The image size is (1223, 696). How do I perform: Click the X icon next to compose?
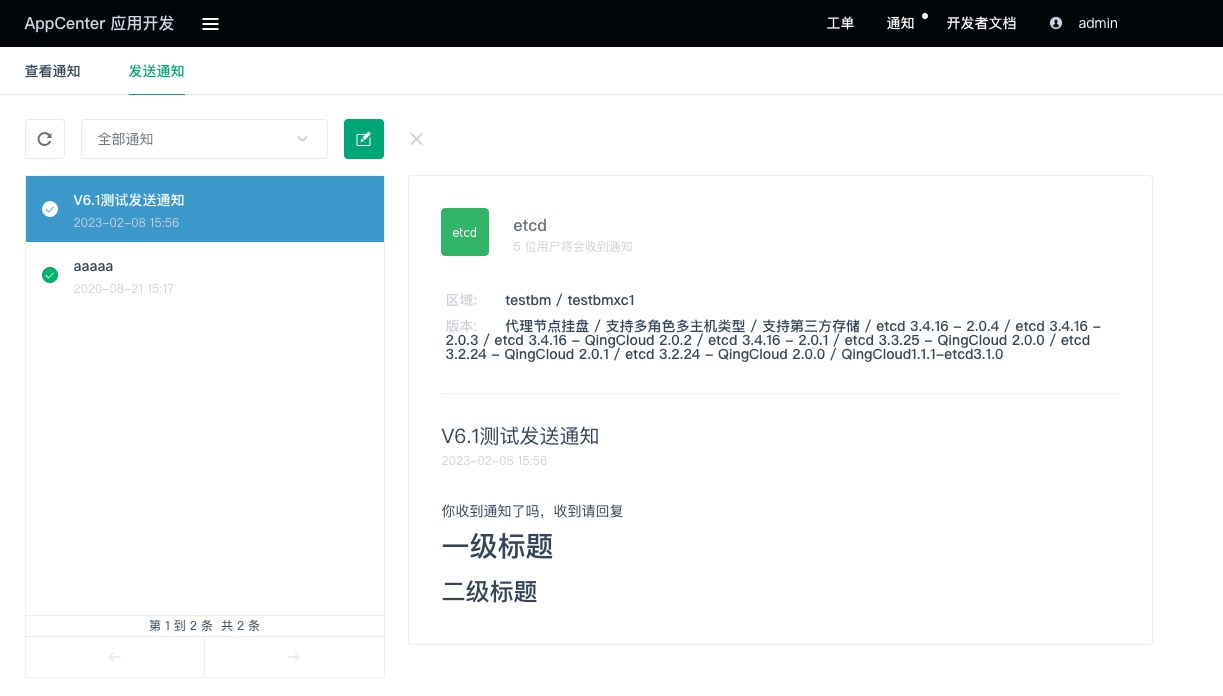pyautogui.click(x=417, y=139)
